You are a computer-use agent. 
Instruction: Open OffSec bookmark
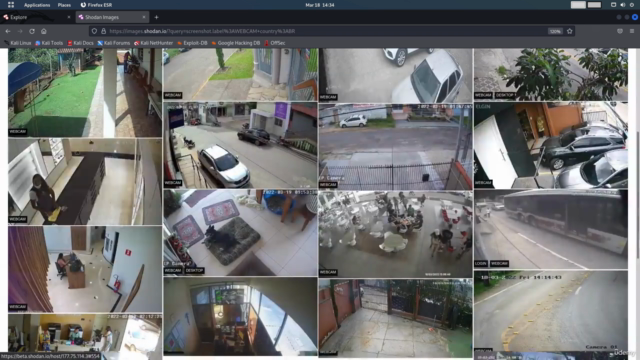[275, 43]
